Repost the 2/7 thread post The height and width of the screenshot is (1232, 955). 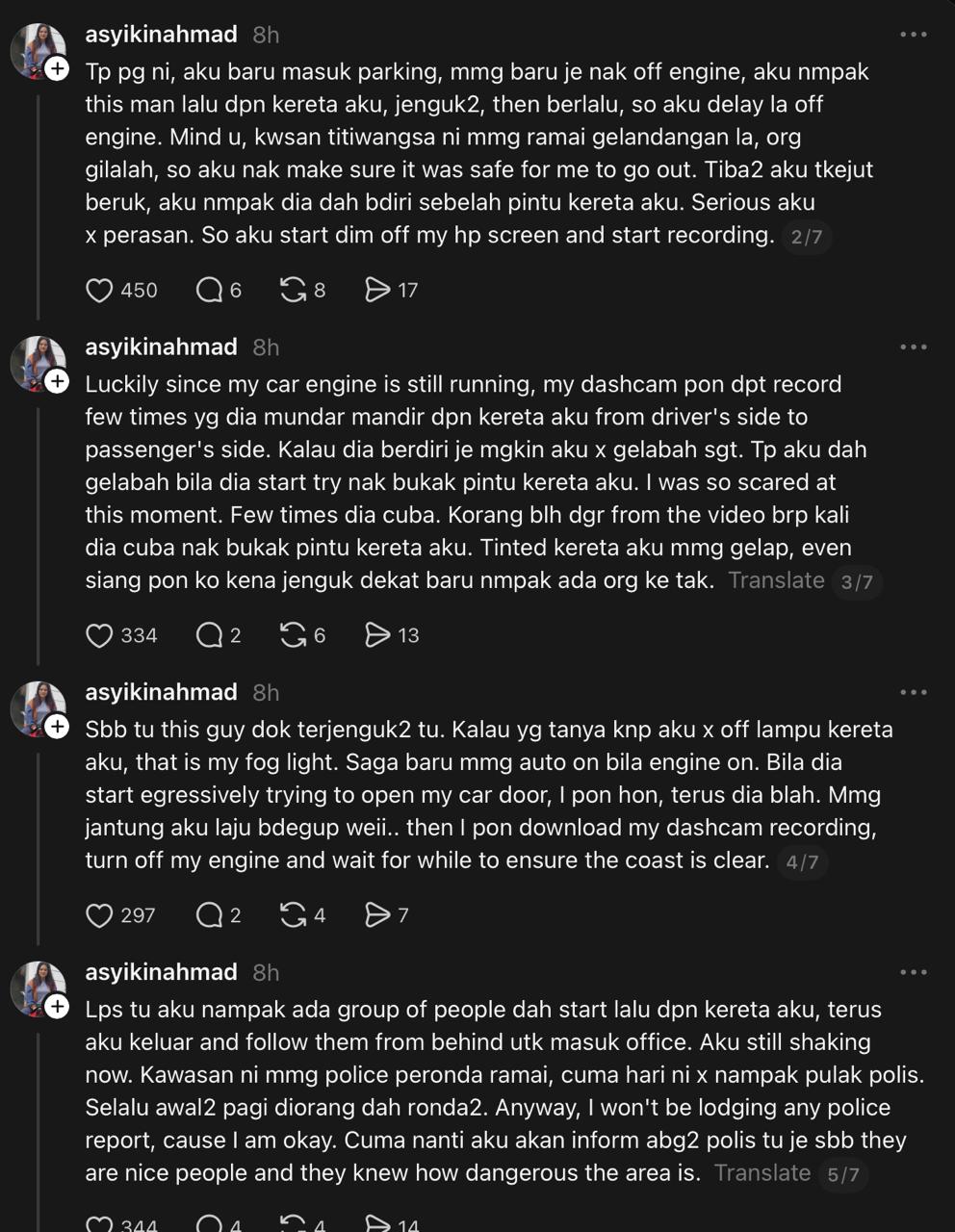(293, 290)
